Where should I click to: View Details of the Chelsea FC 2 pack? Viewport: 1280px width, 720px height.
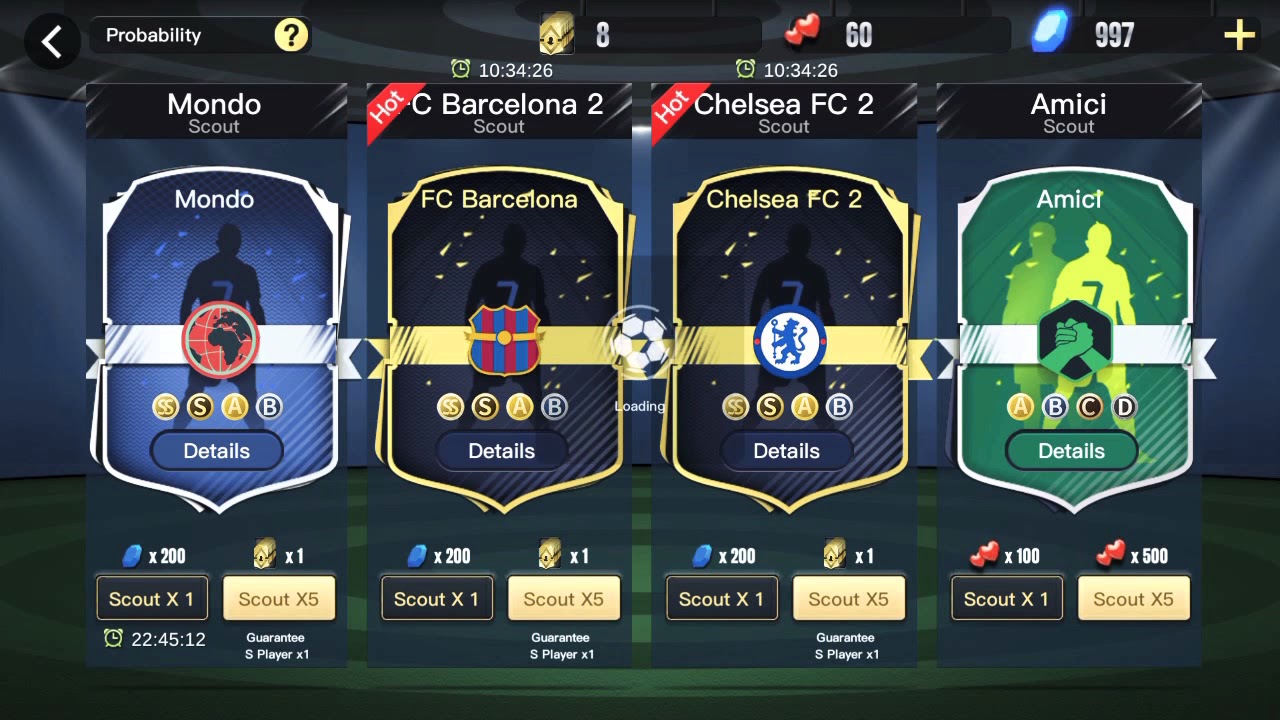[x=787, y=451]
